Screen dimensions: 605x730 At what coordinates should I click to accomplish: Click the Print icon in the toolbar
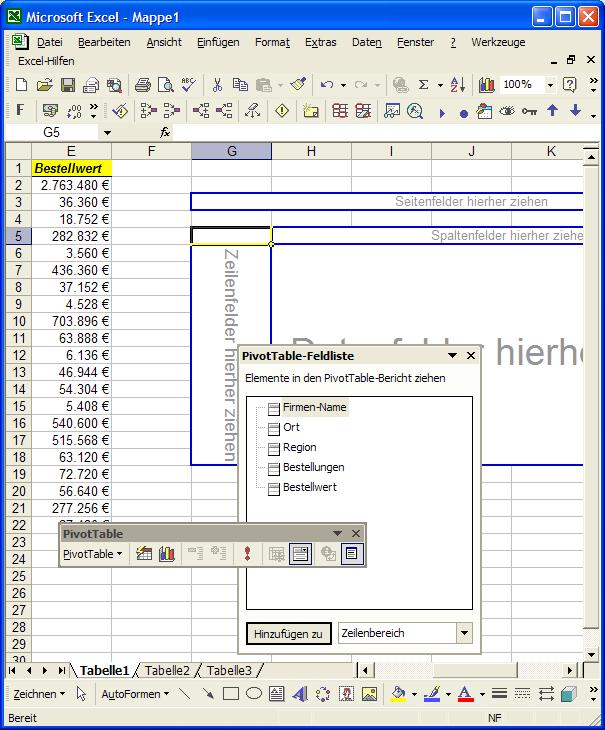point(143,85)
